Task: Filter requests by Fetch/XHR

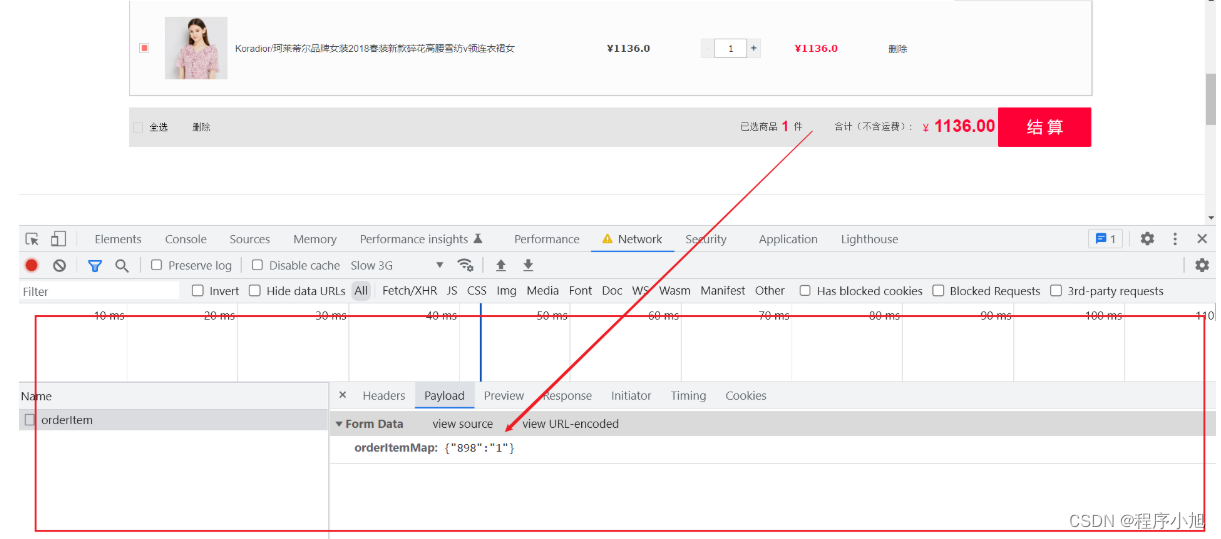Action: coord(410,291)
